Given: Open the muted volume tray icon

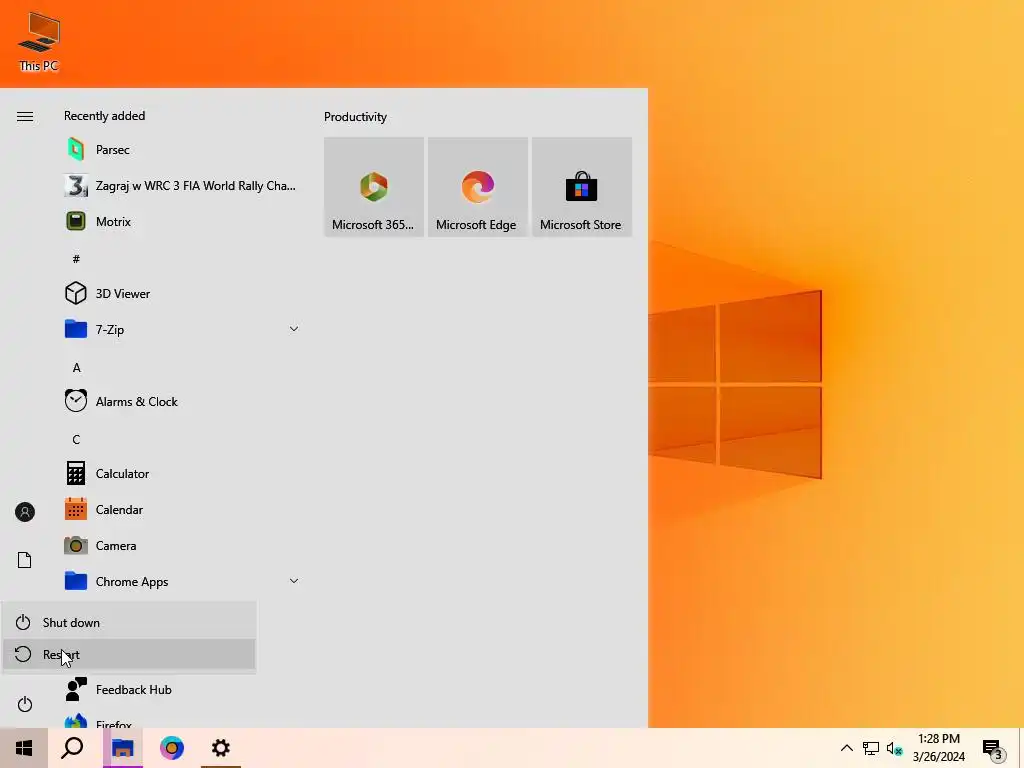Looking at the screenshot, I should click(x=894, y=748).
